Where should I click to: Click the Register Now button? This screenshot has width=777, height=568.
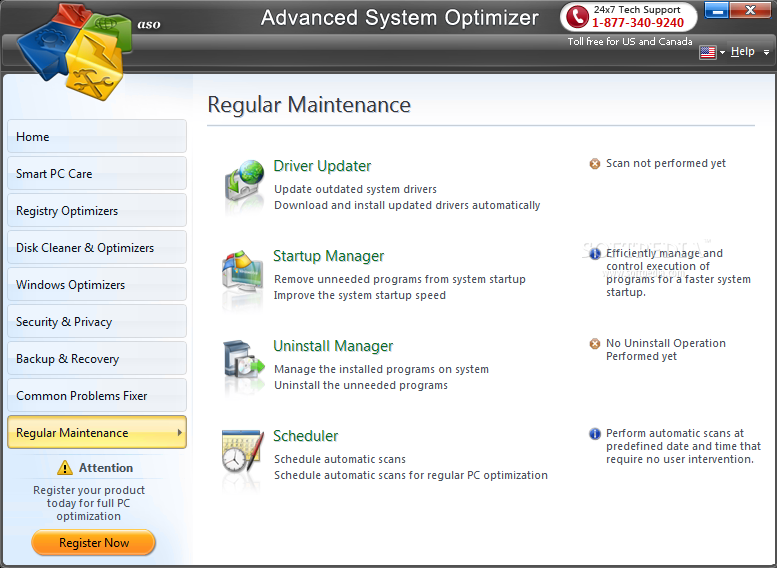(x=94, y=543)
